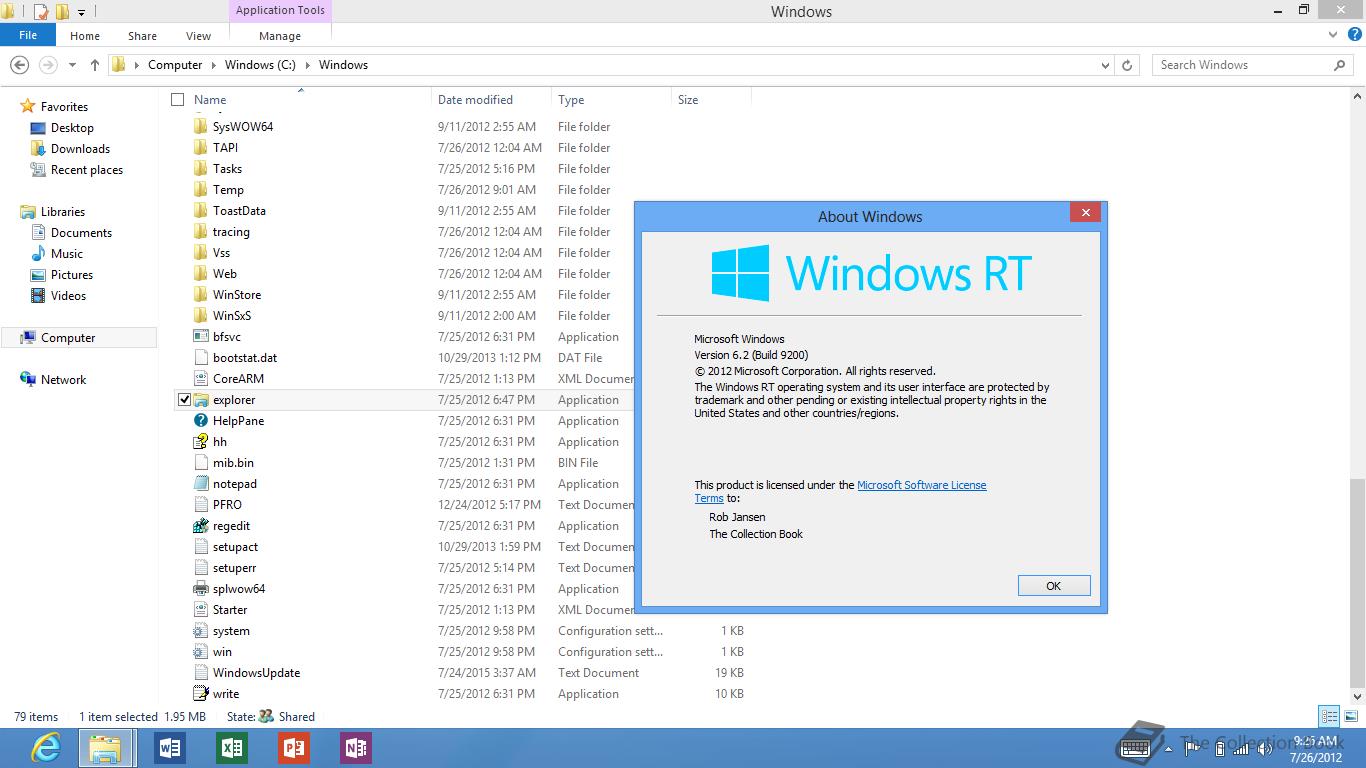1366x768 pixels.
Task: Open the Videos library
Action: pos(68,296)
